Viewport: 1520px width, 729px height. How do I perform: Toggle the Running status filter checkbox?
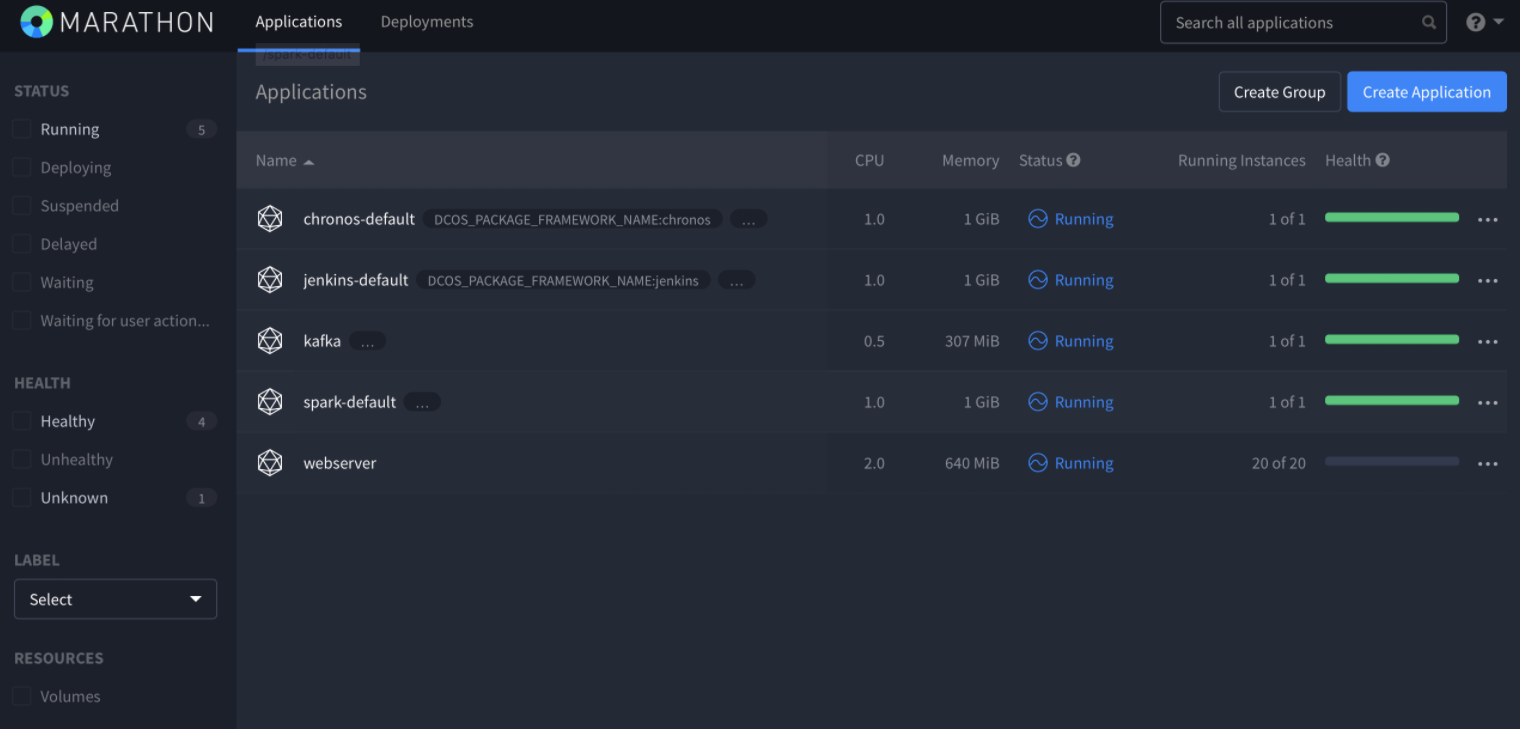pos(21,129)
